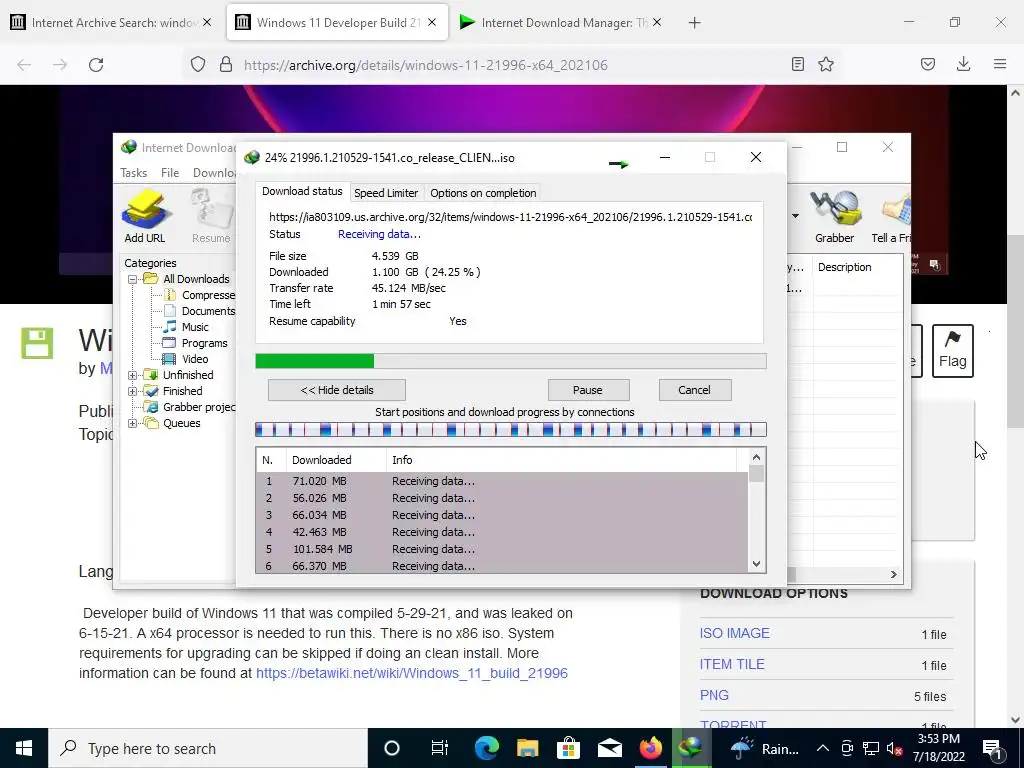1024x768 pixels.
Task: Open Options on completion tab
Action: [483, 193]
